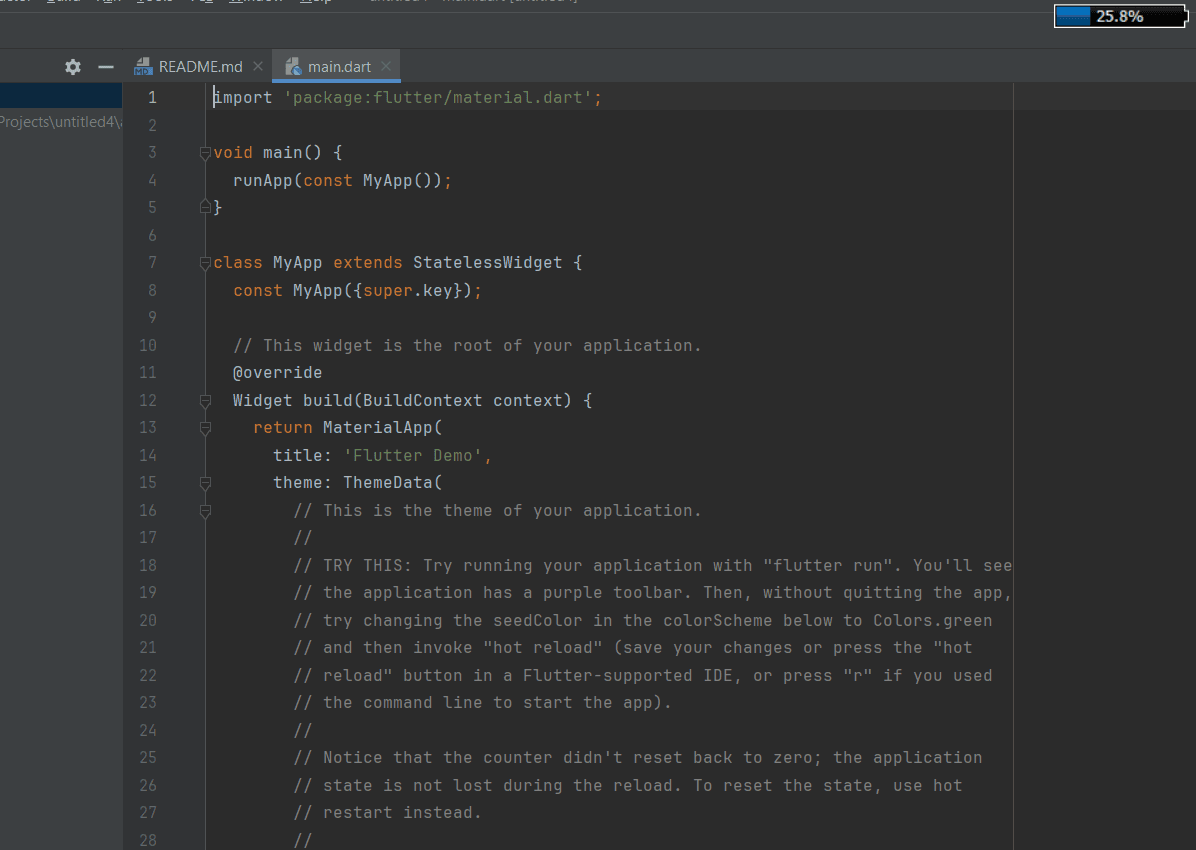Close the README.md editor tab
Screen dimensions: 1196x850
point(258,67)
